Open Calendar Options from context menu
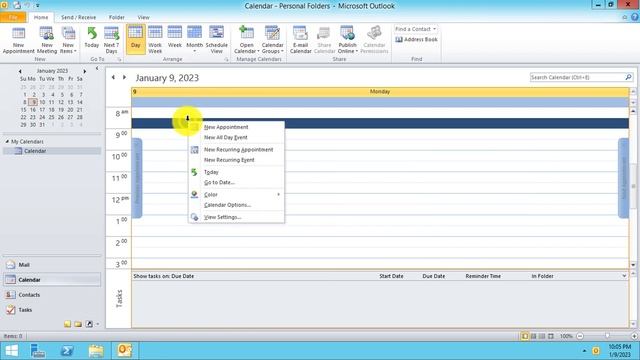 [x=227, y=205]
